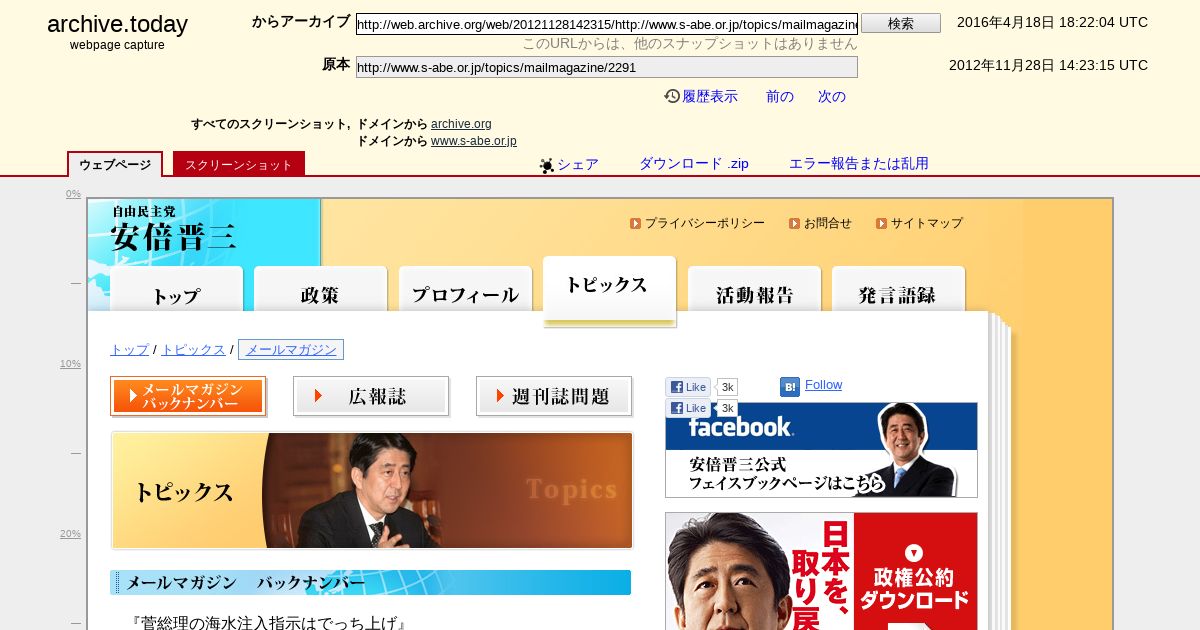Viewport: 1200px width, 630px height.
Task: Jump to the 10% page marker
Action: 70,364
